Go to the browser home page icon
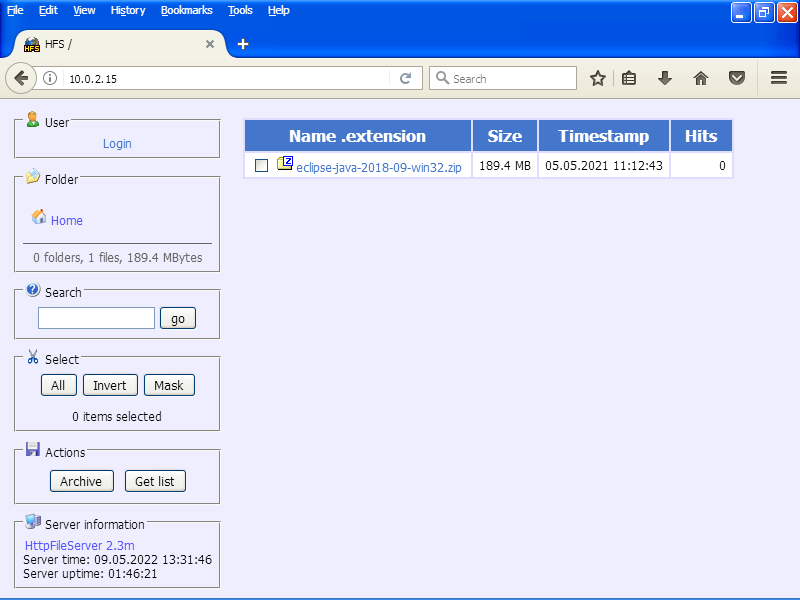This screenshot has width=800, height=600. point(701,78)
